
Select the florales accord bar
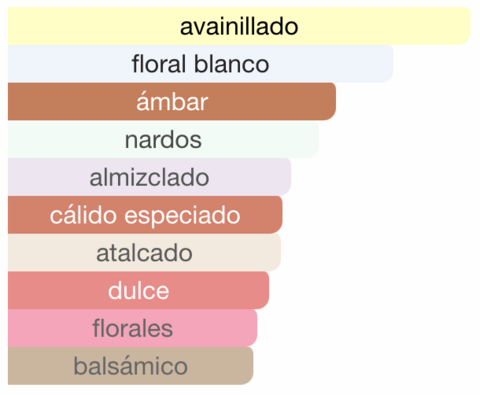click(132, 328)
